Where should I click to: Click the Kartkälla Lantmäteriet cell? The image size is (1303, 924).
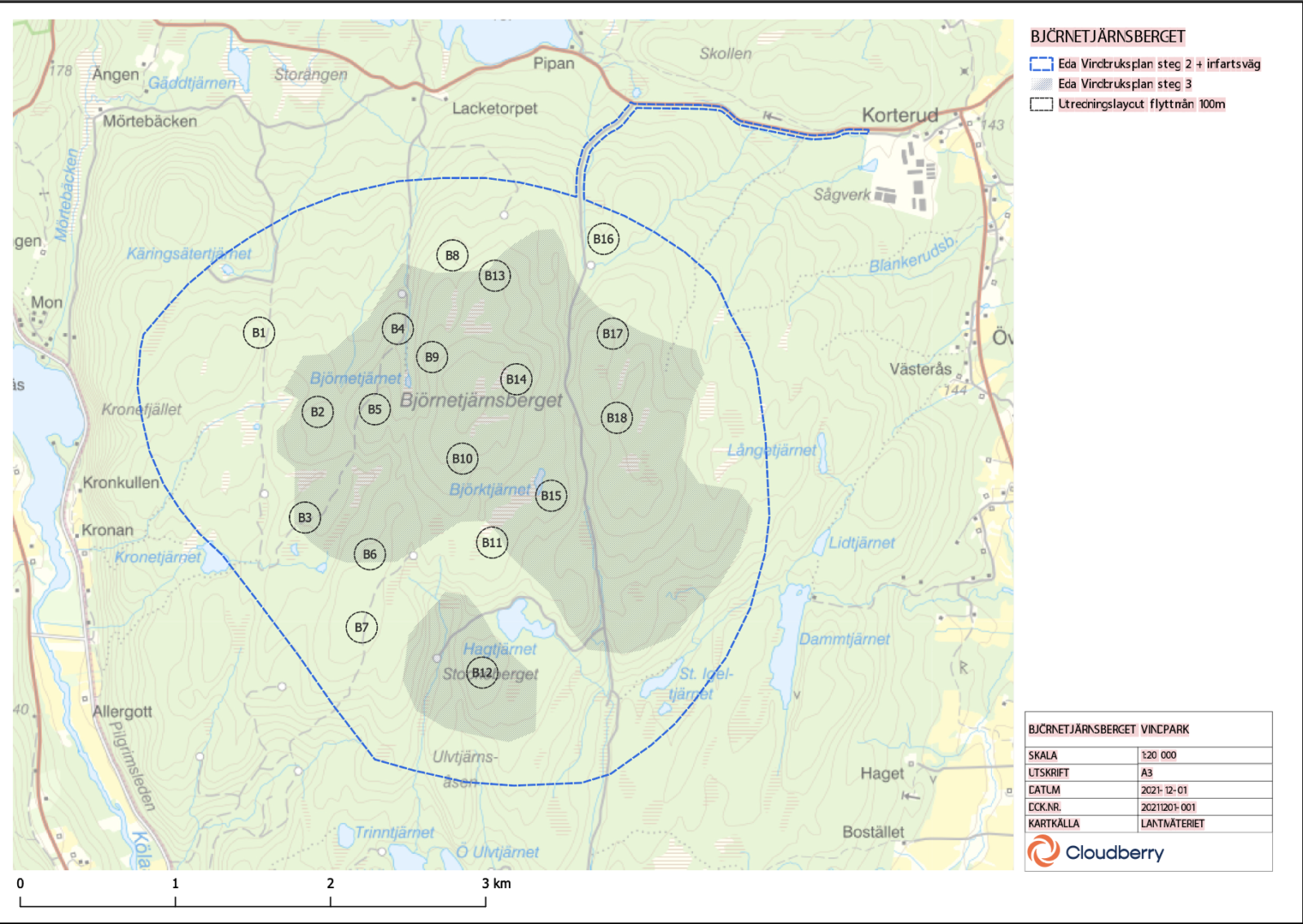tap(1172, 824)
